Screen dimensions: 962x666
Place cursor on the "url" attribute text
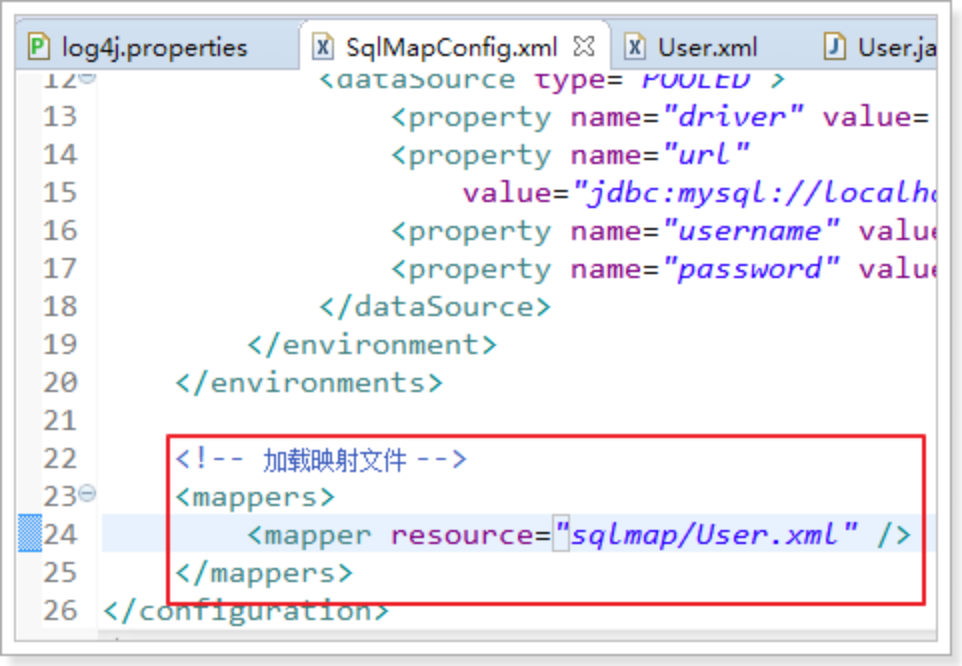[x=706, y=155]
